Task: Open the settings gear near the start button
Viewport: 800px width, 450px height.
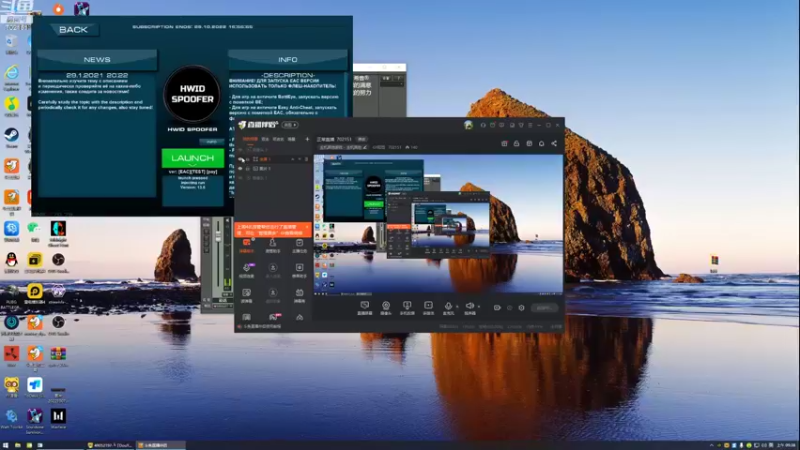Action: 521,308
